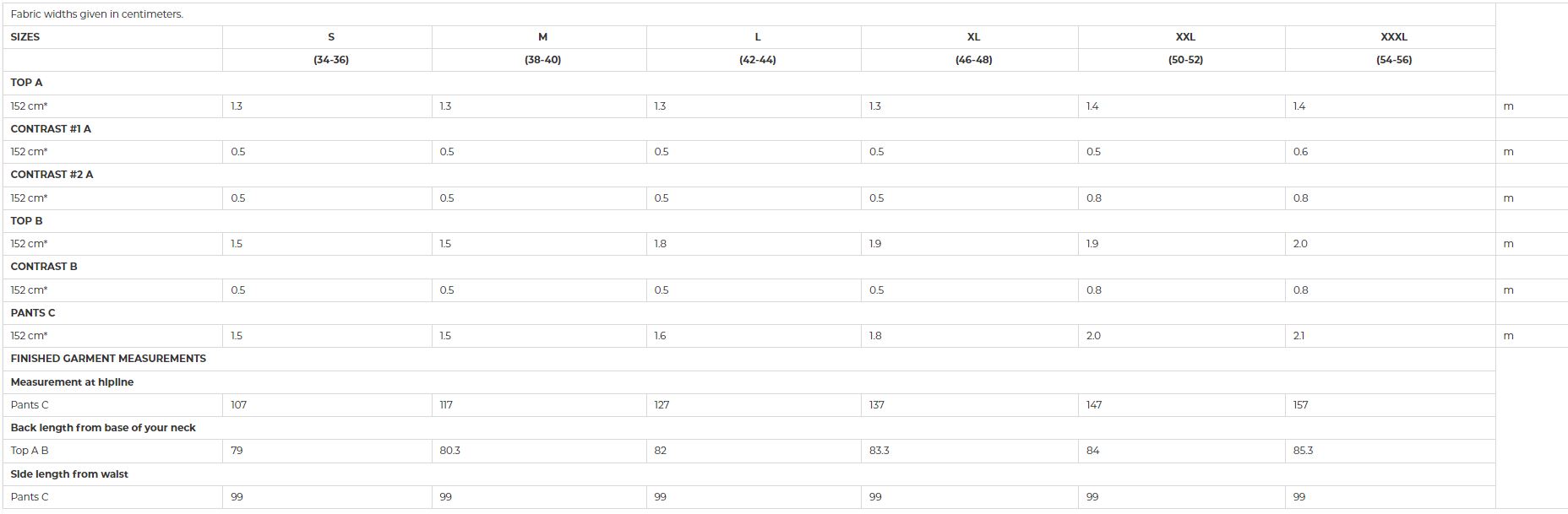This screenshot has height=514, width=1568.
Task: Click the fabric widths in centimeters note
Action: [x=96, y=14]
